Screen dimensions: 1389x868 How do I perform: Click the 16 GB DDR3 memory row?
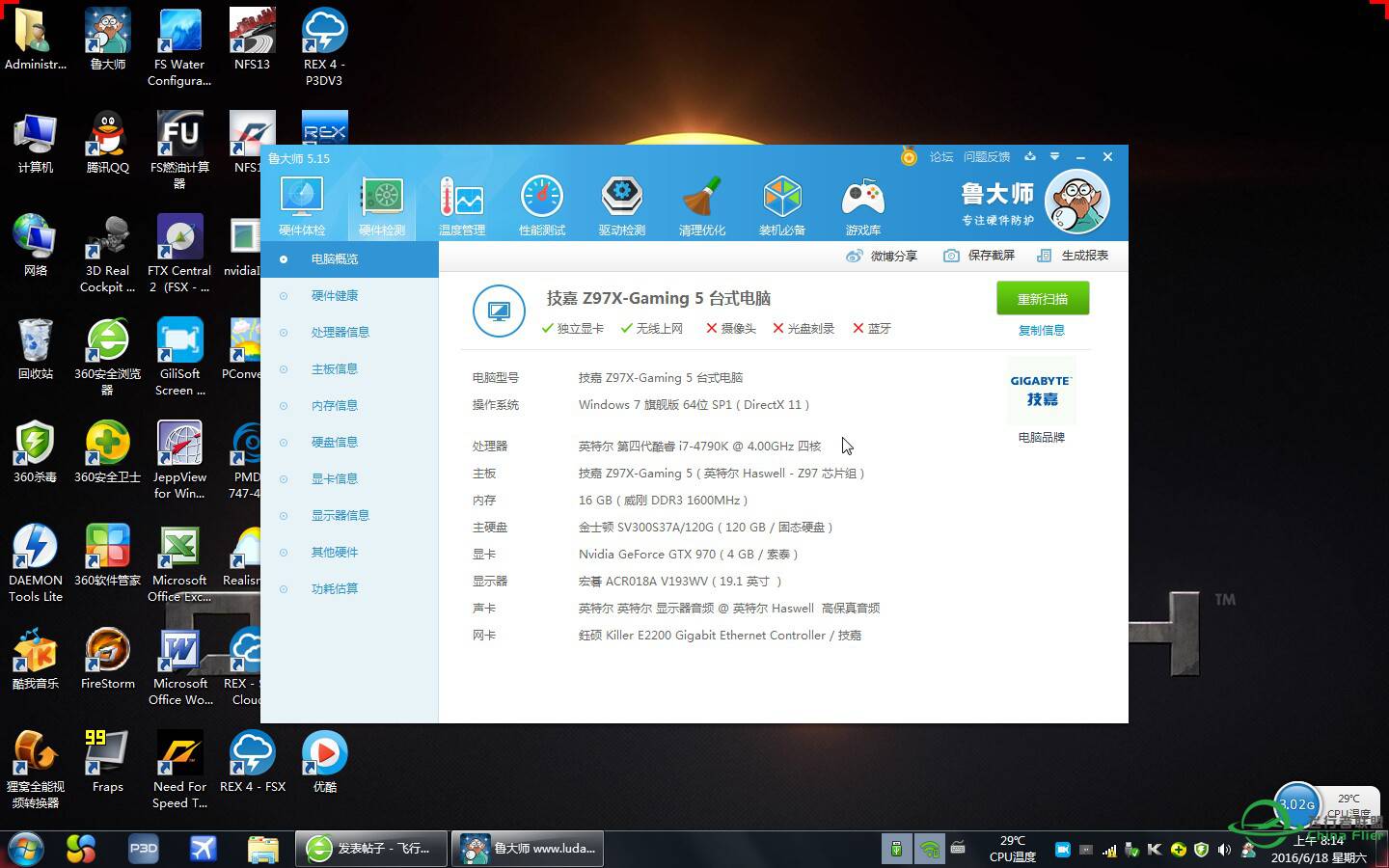pyautogui.click(x=663, y=500)
